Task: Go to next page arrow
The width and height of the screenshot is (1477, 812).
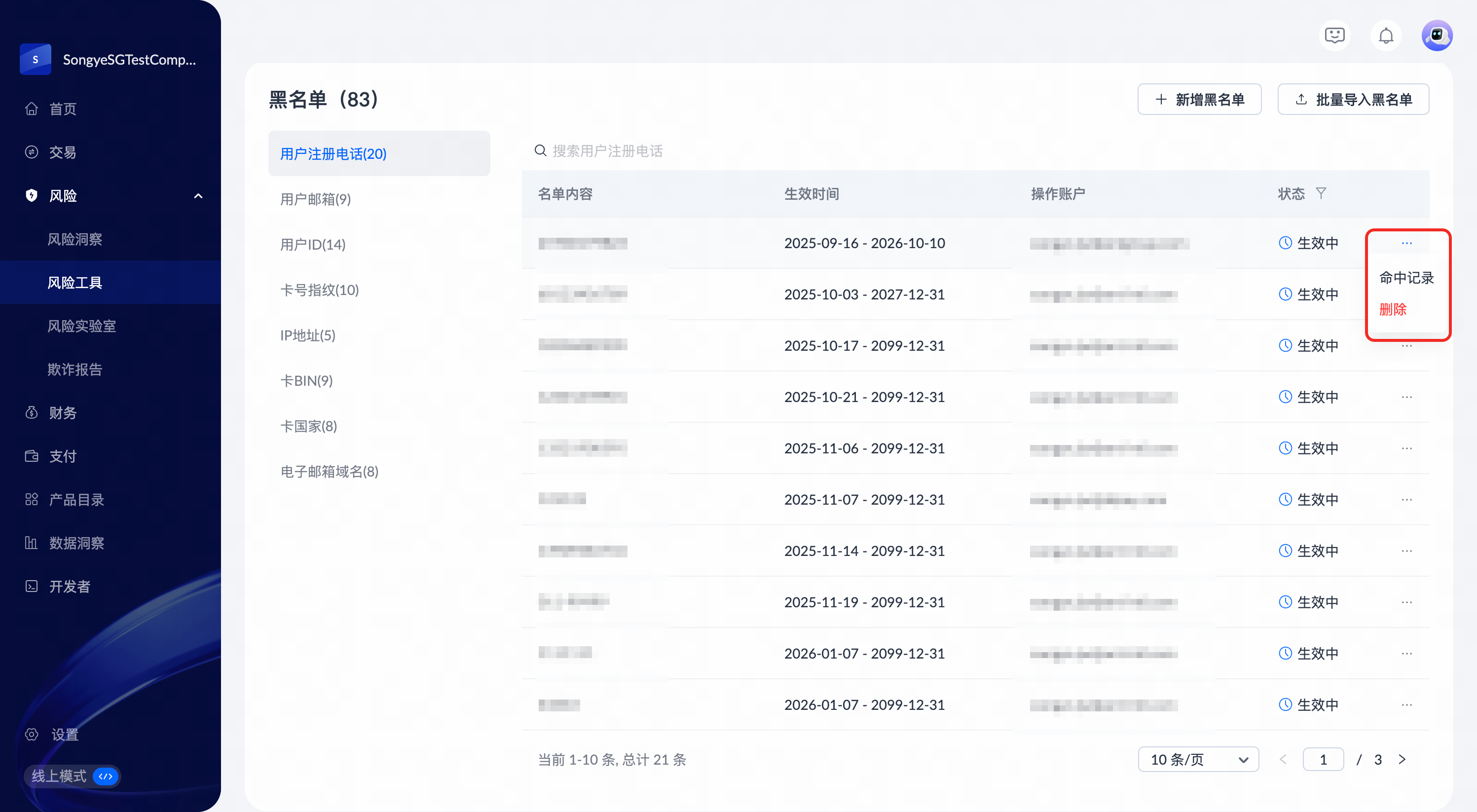Action: (x=1402, y=759)
